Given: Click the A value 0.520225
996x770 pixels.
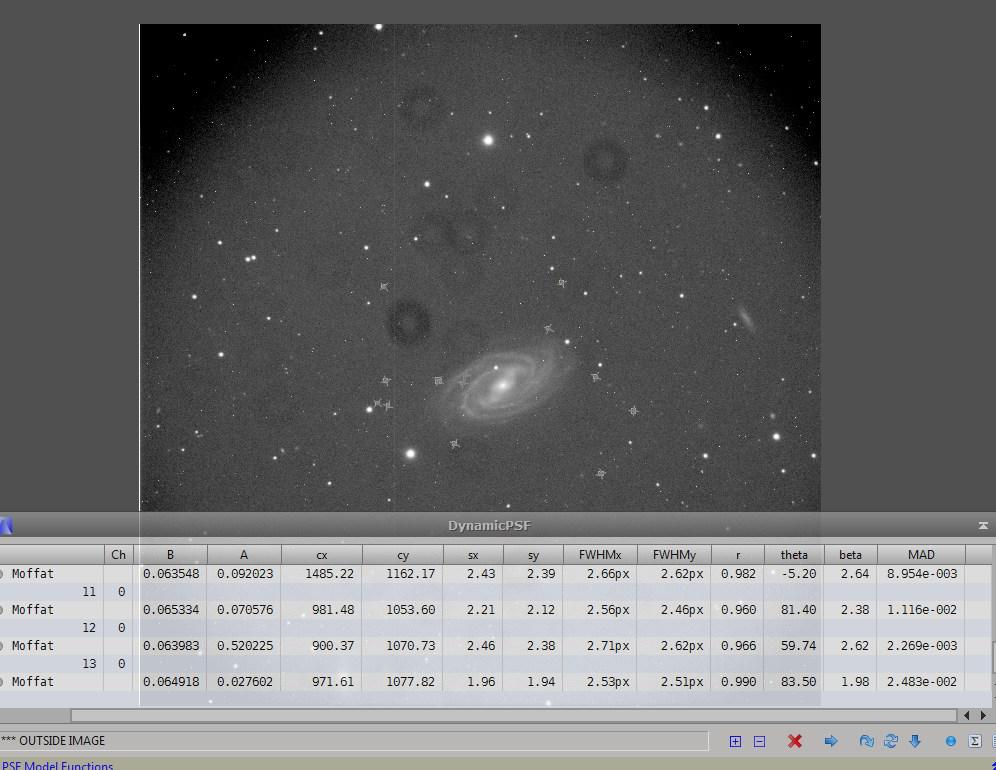Looking at the screenshot, I should coord(245,645).
